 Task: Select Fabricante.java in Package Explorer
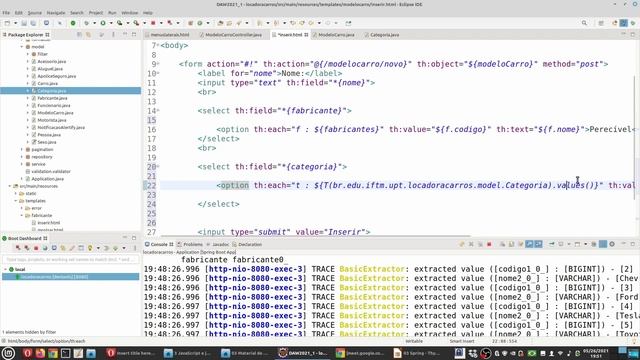coord(52,98)
